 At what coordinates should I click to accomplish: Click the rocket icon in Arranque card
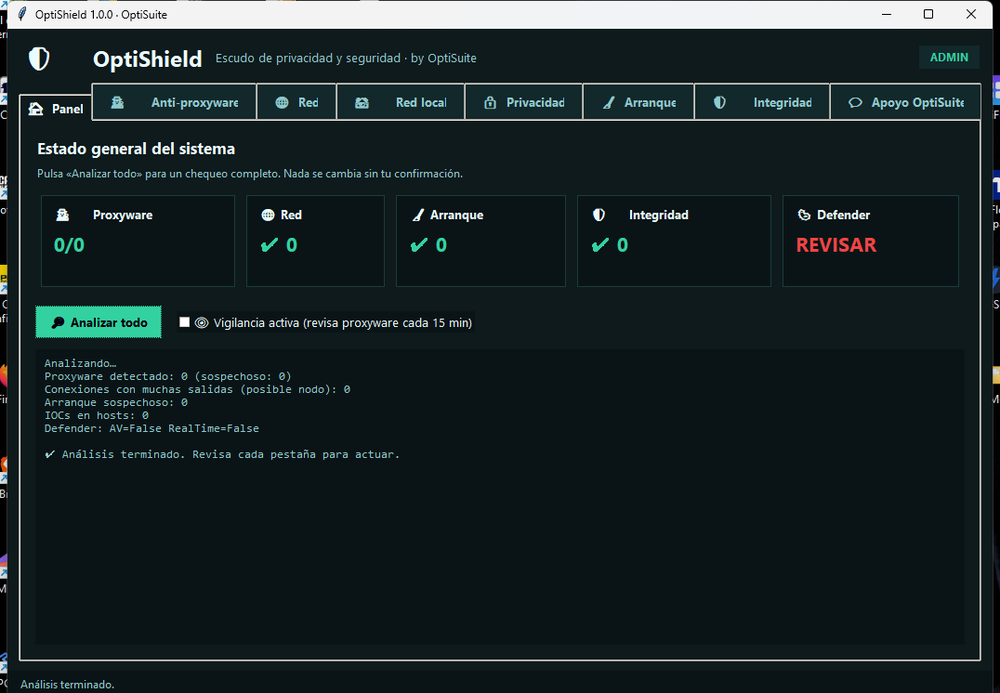pos(418,215)
